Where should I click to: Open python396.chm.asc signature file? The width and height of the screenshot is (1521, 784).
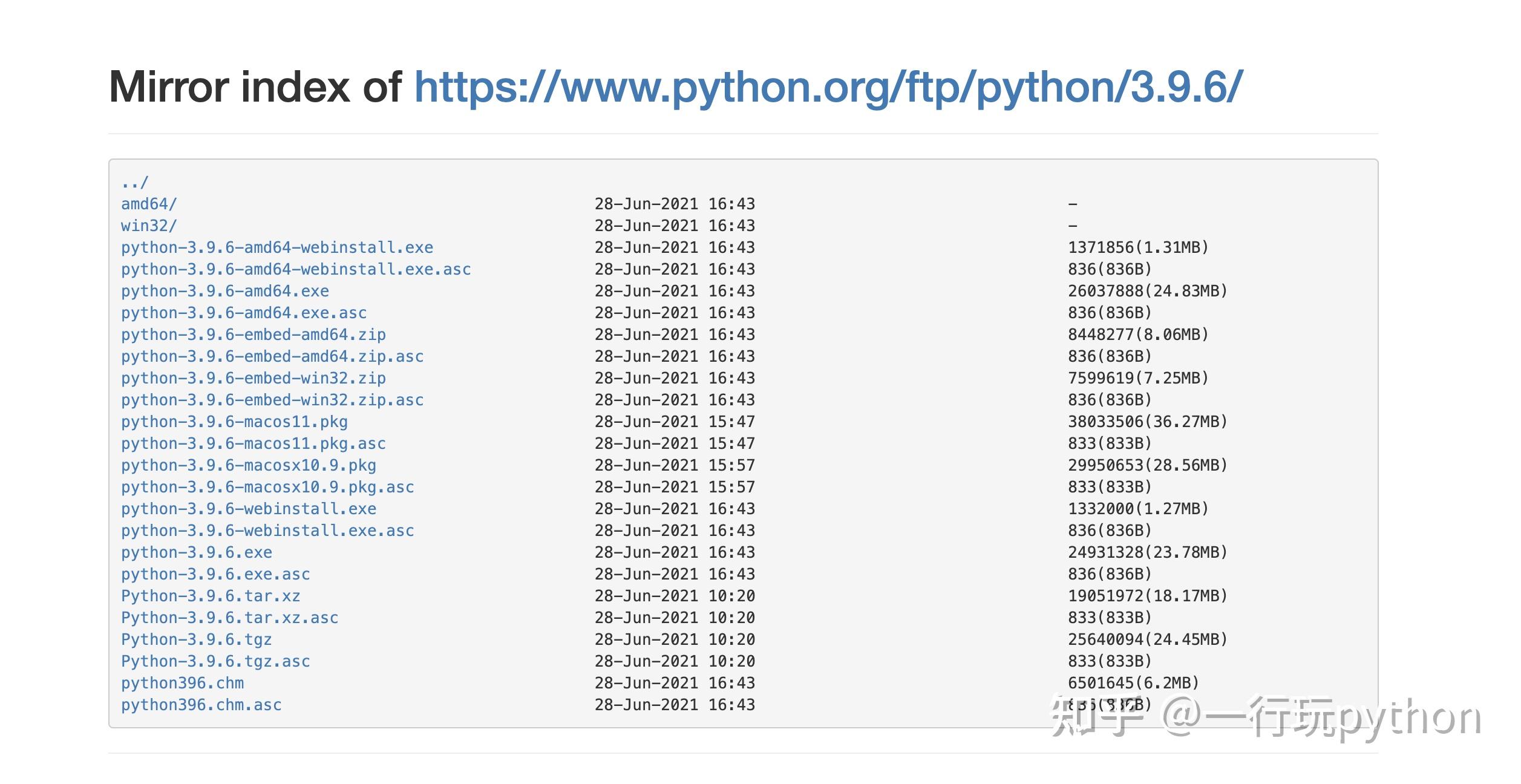[200, 704]
